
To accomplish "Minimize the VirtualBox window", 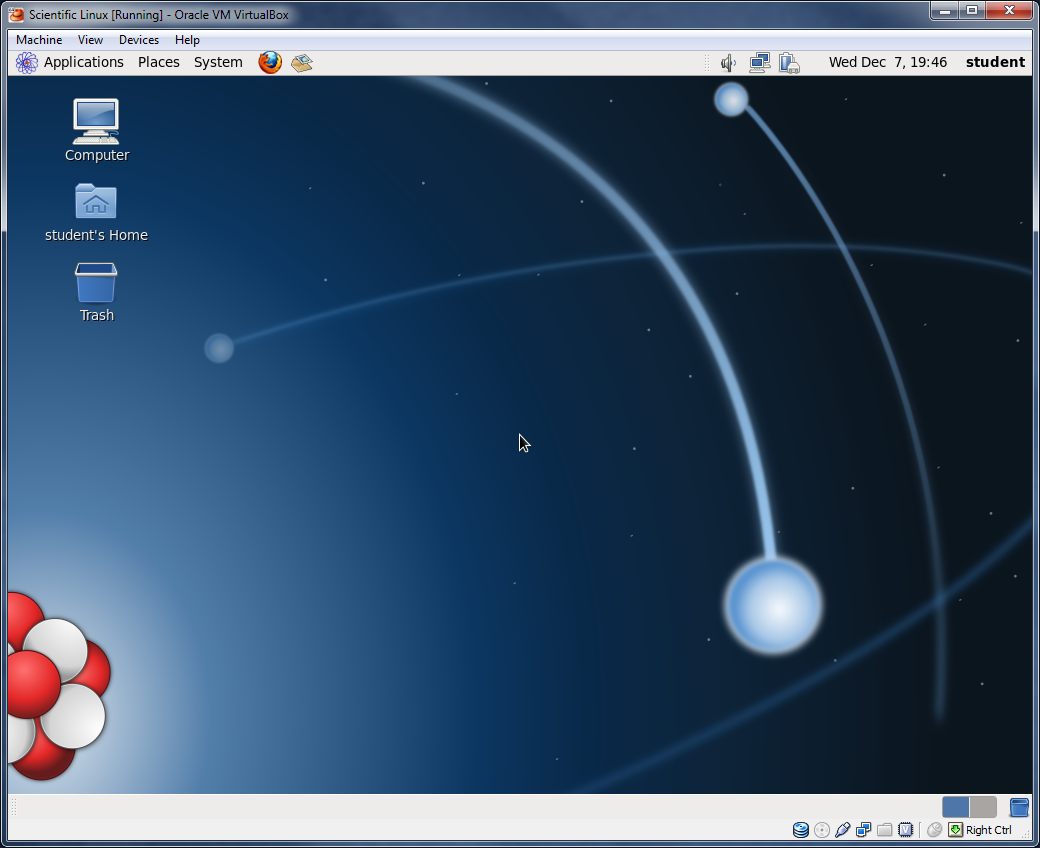I will [944, 11].
